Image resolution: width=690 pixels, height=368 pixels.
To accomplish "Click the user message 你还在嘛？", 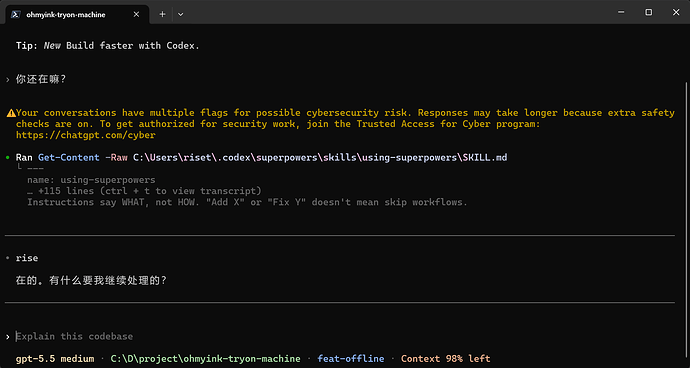I will click(41, 80).
